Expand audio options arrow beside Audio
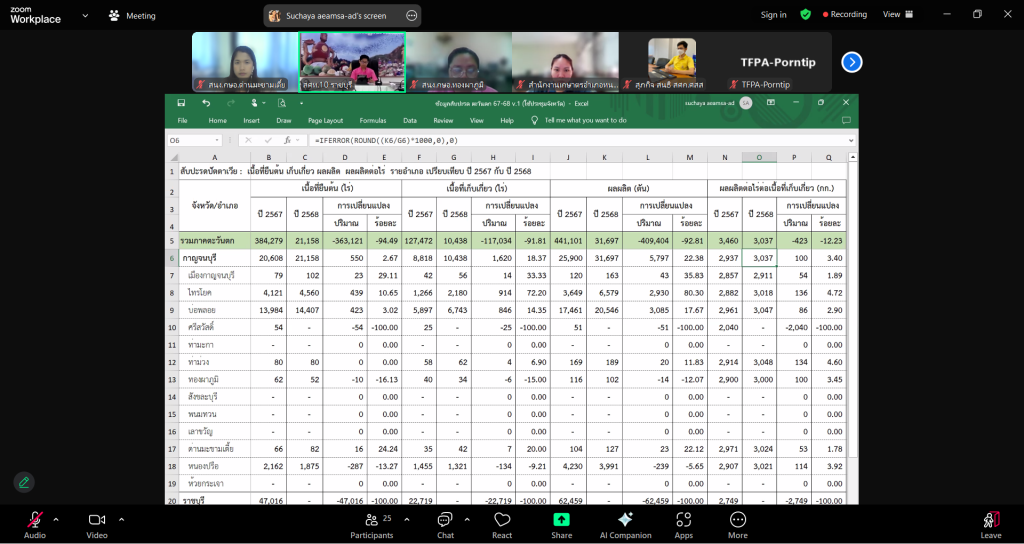Viewport: 1024px width, 544px height. tap(56, 519)
